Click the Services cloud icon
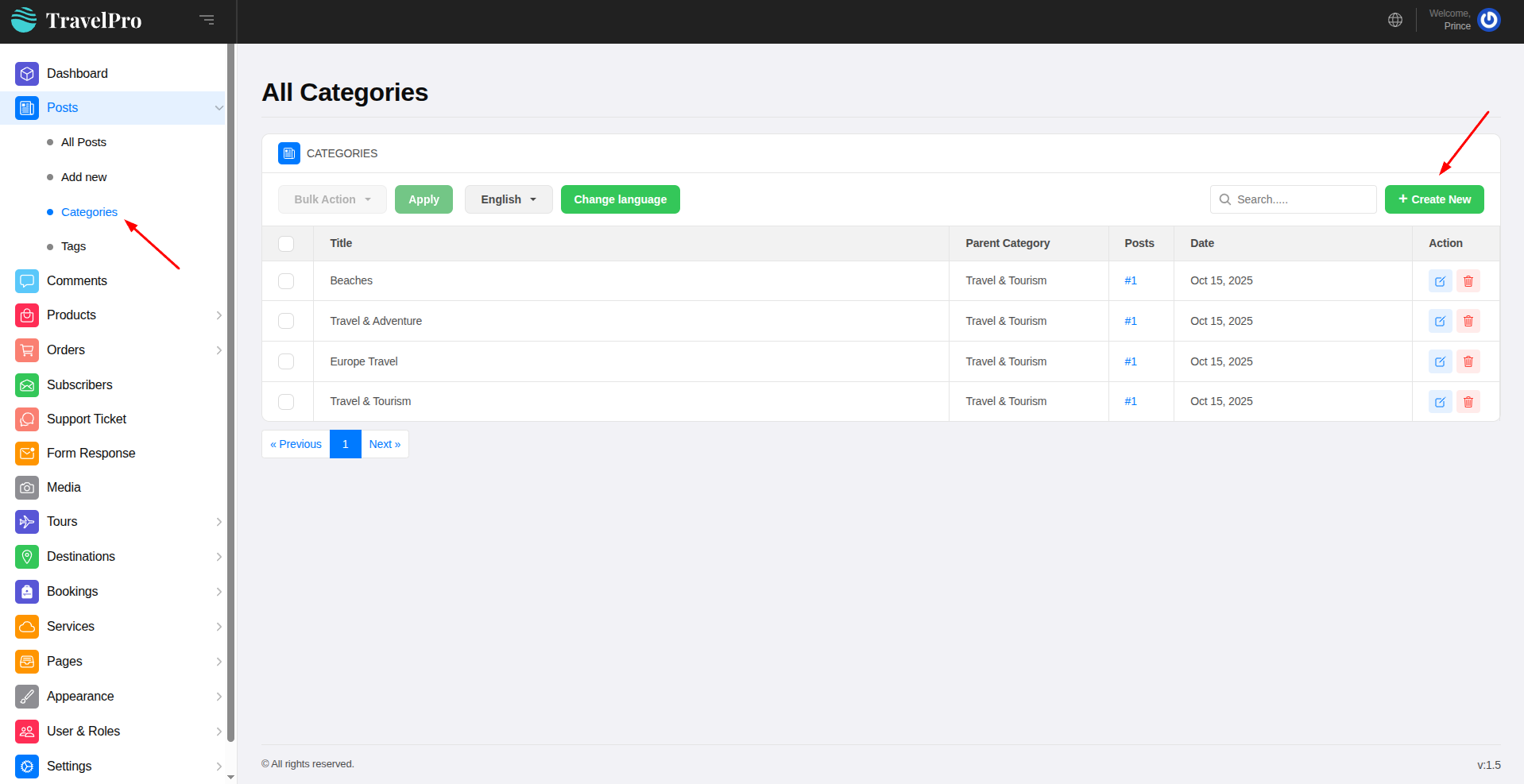The width and height of the screenshot is (1524, 784). click(x=27, y=627)
